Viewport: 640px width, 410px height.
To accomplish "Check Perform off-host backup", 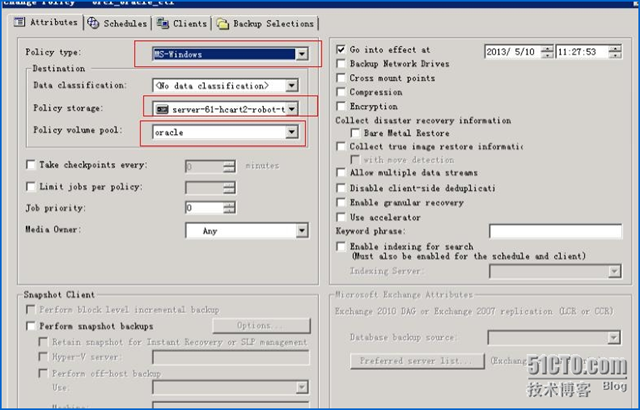I will pyautogui.click(x=43, y=373).
